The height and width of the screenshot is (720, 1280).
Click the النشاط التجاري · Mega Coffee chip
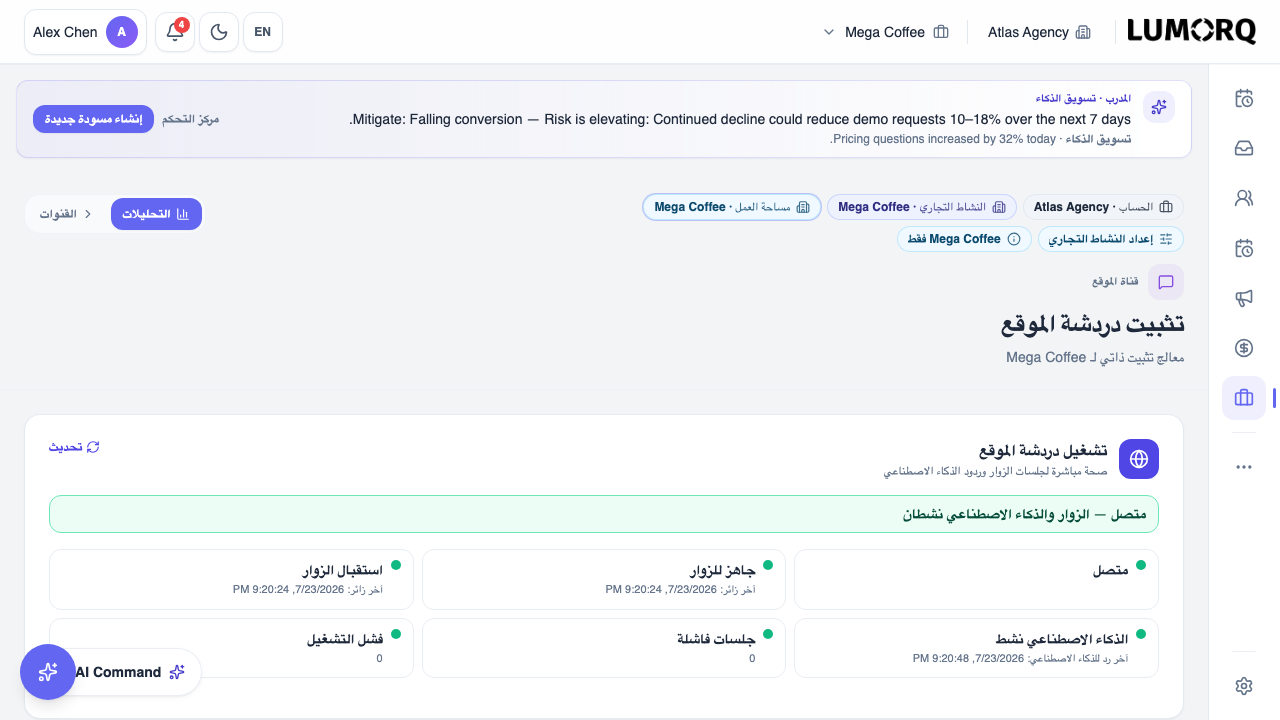(x=922, y=207)
